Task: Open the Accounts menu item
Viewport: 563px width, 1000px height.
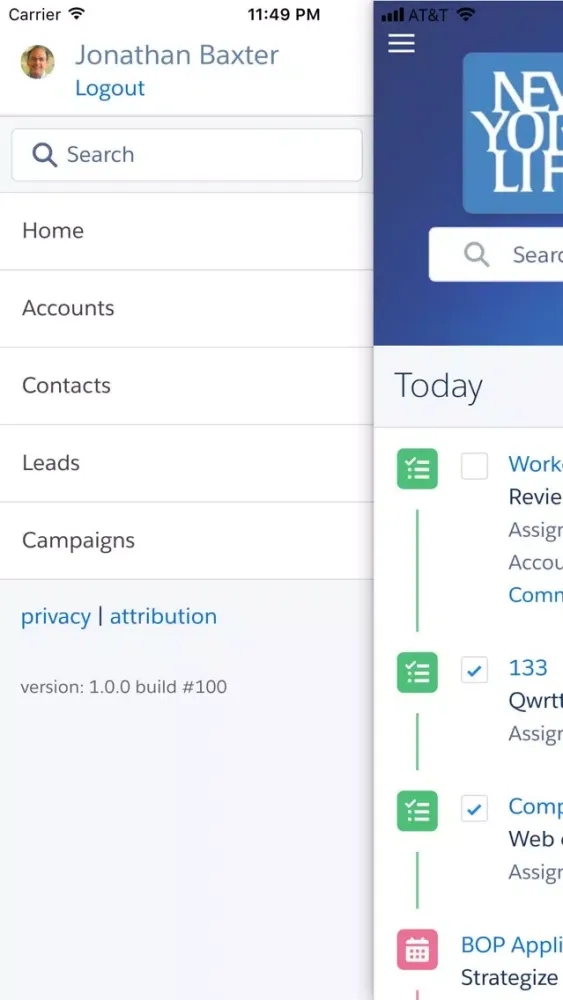Action: (186, 308)
